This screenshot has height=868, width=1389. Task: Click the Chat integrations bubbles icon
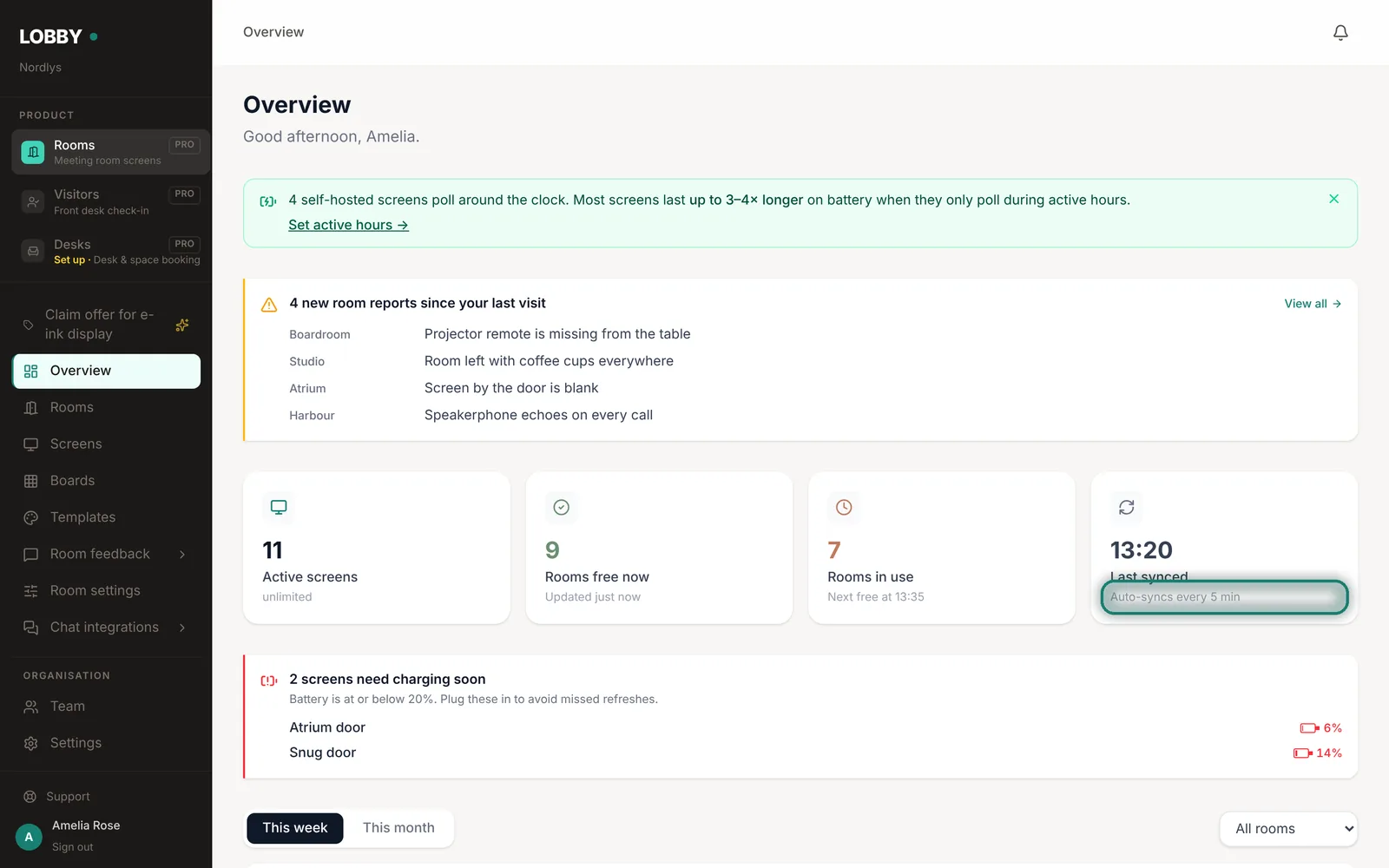click(31, 628)
